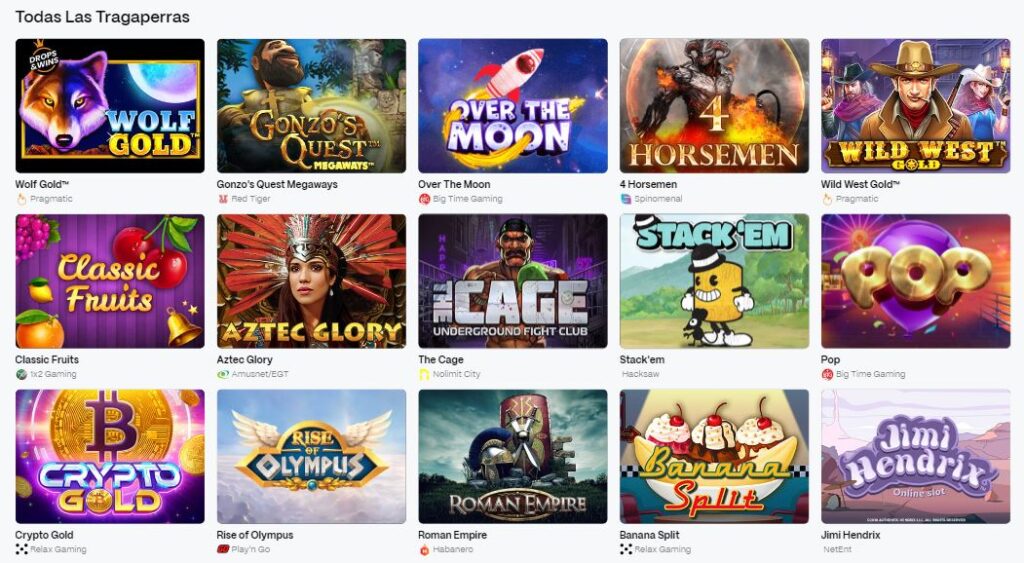Click the NetEnt provider link under Jimi Hendrix
This screenshot has height=563, width=1024.
point(837,550)
